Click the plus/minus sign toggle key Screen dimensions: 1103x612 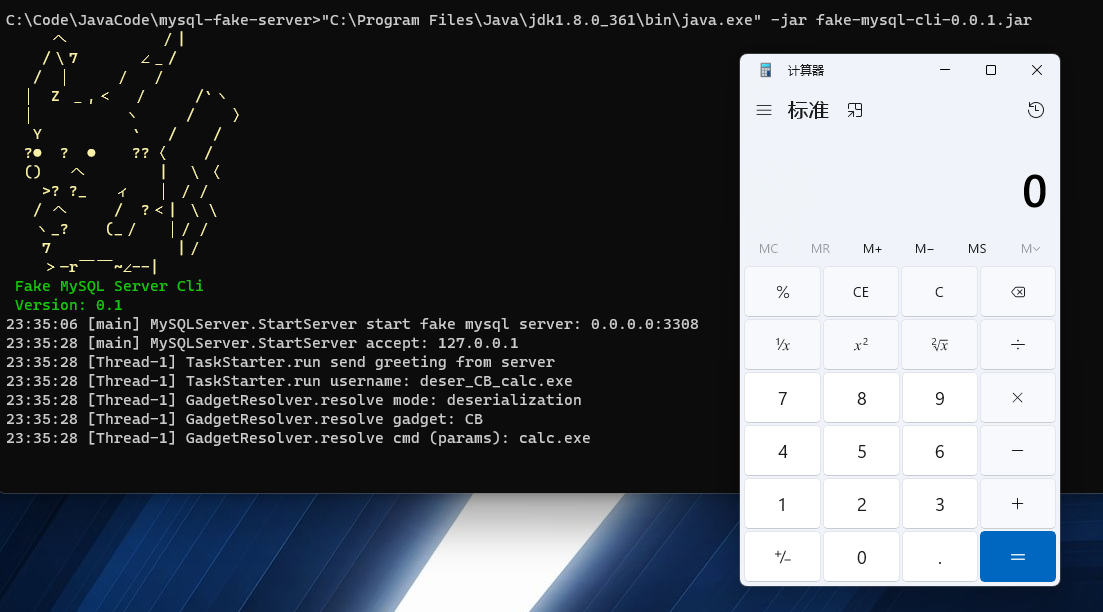(783, 557)
